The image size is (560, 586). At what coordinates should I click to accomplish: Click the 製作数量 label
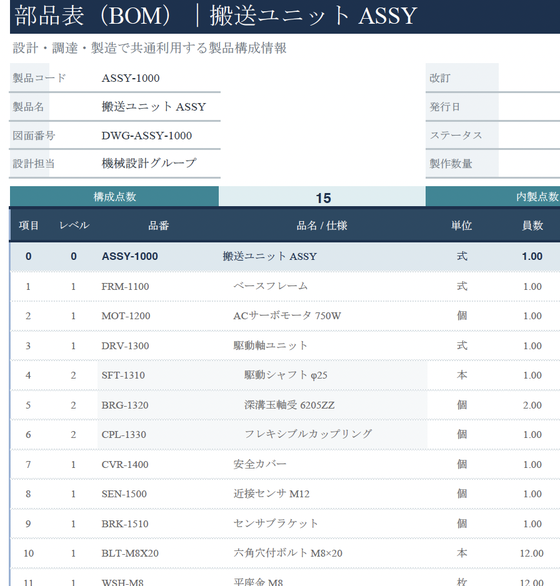tap(450, 164)
